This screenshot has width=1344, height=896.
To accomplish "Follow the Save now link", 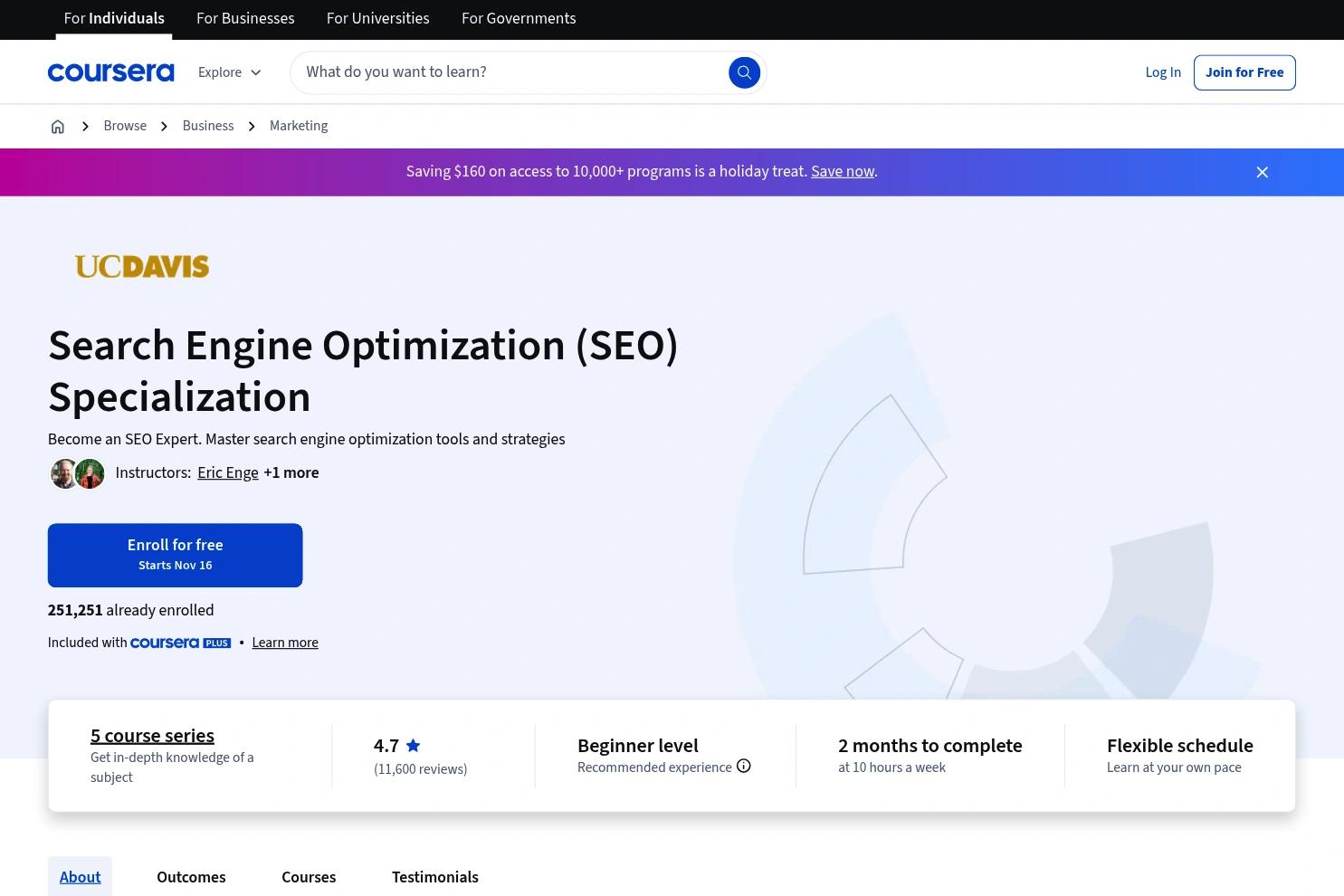I will point(842,171).
